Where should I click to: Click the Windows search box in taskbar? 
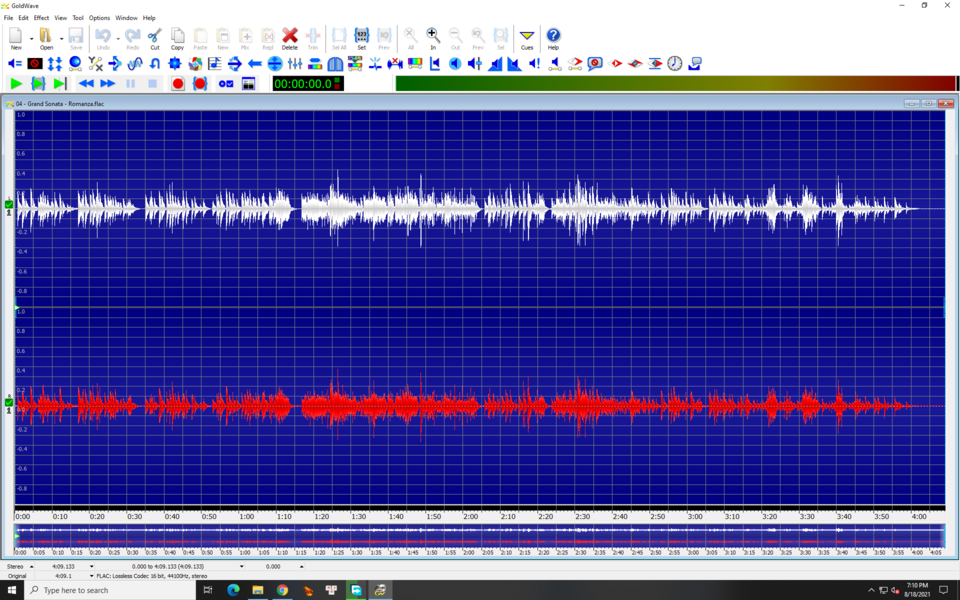tap(110, 590)
